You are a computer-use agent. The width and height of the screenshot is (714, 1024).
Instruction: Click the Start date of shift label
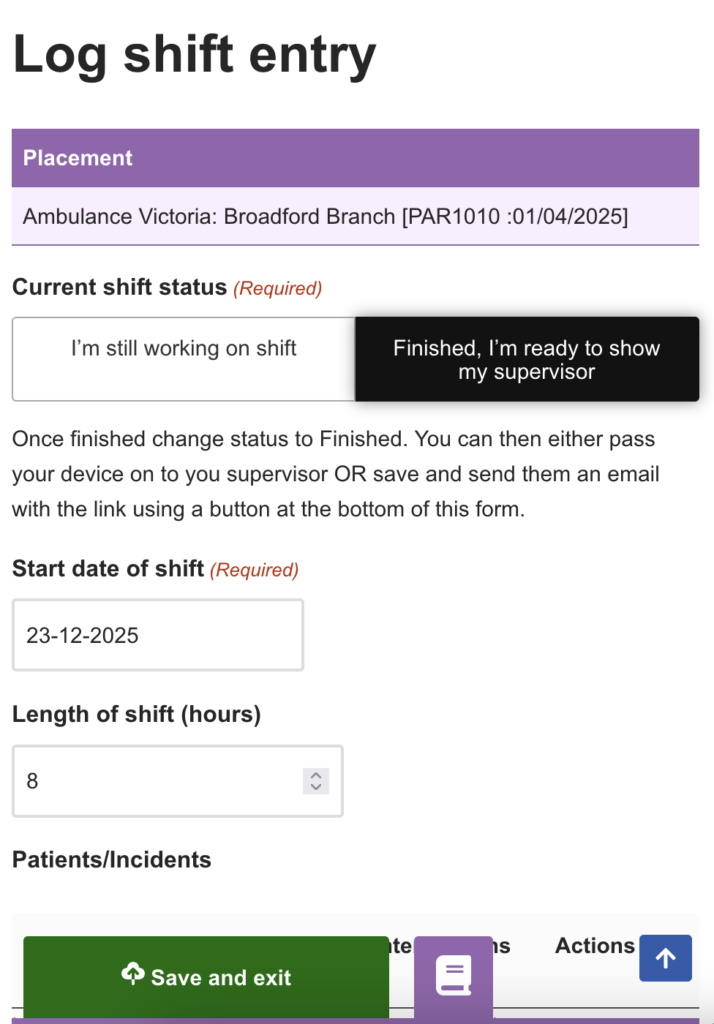(108, 569)
